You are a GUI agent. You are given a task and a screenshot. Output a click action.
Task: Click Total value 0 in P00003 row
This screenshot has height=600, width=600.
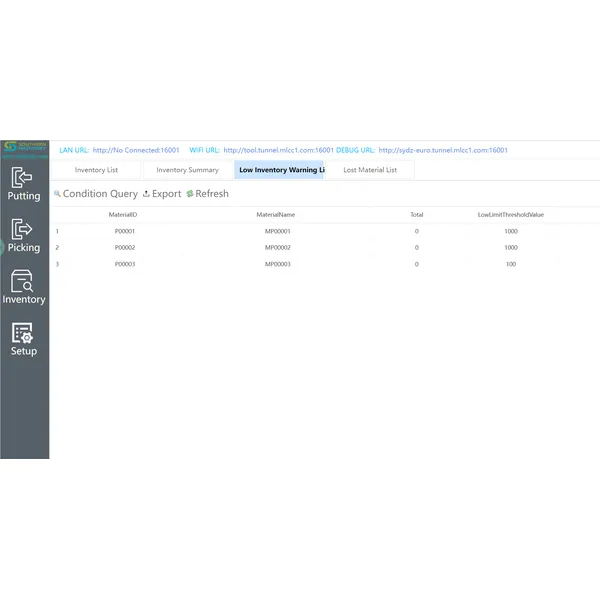coord(417,264)
